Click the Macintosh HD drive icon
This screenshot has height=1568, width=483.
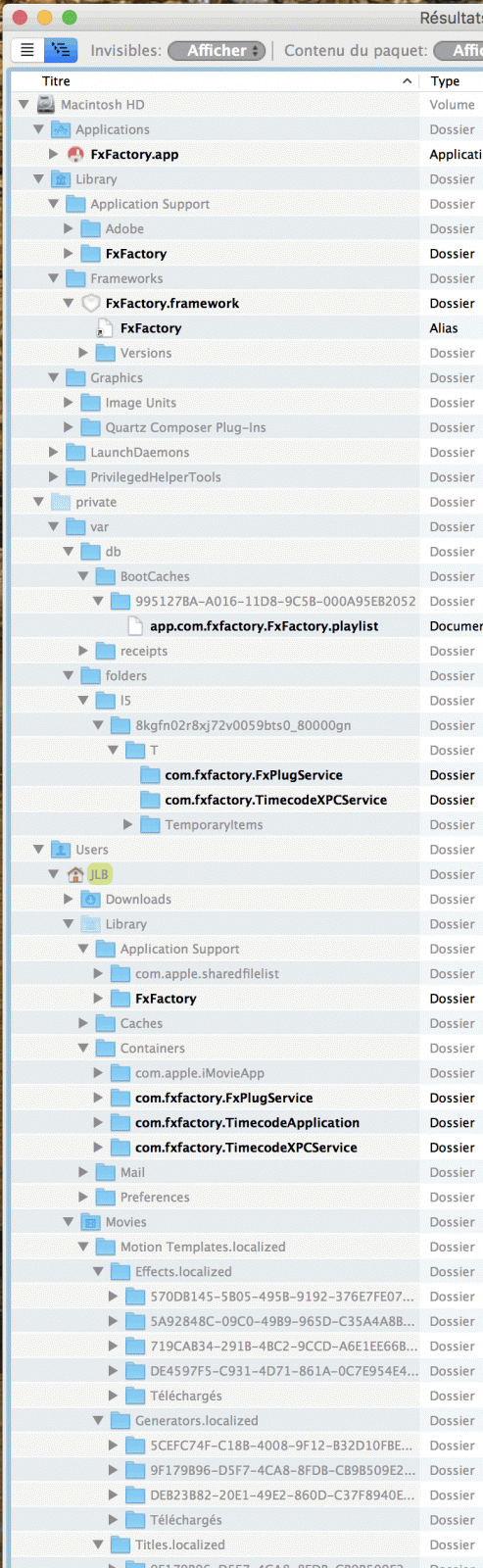click(46, 104)
